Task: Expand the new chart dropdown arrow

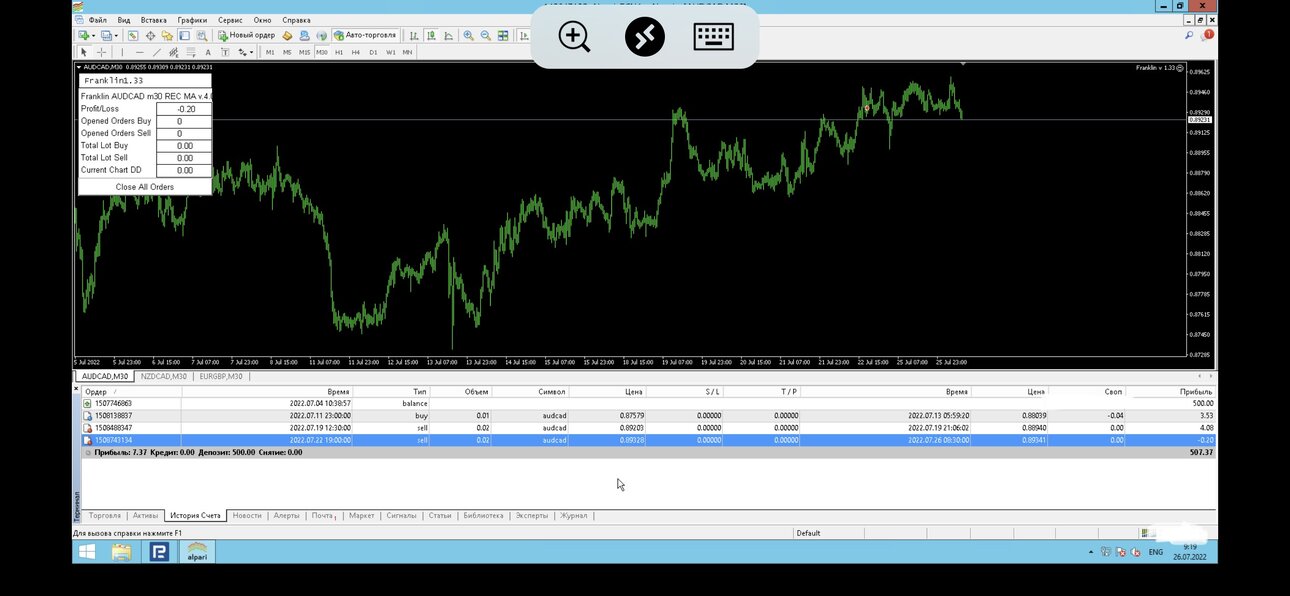Action: 94,35
